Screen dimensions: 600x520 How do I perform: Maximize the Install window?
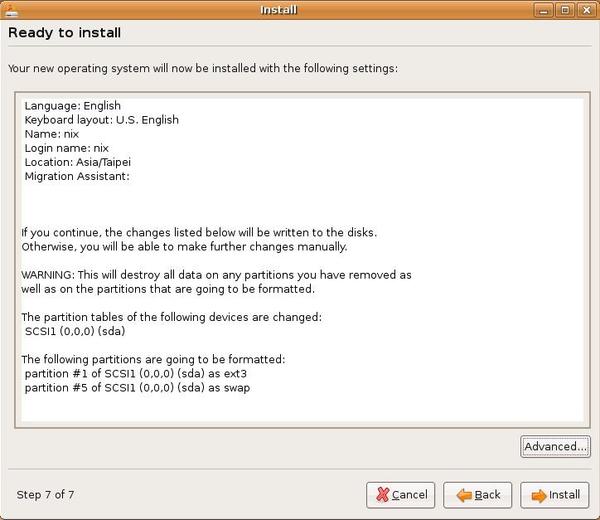[x=565, y=10]
